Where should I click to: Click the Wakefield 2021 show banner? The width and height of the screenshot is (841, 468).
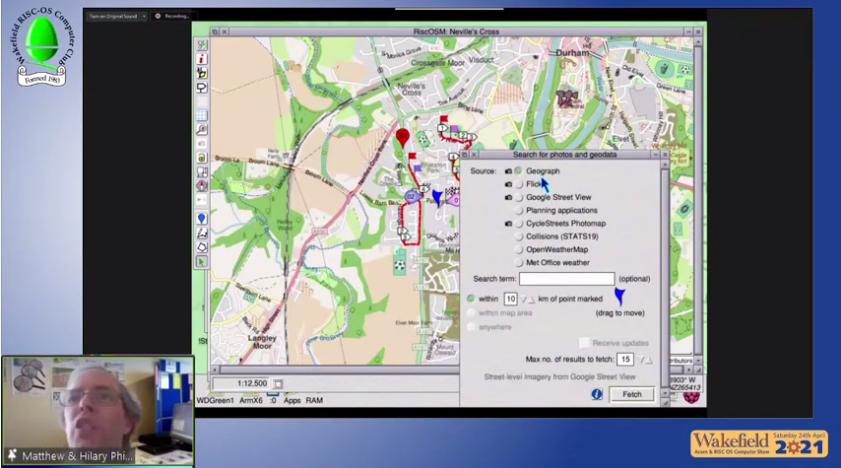coord(759,443)
